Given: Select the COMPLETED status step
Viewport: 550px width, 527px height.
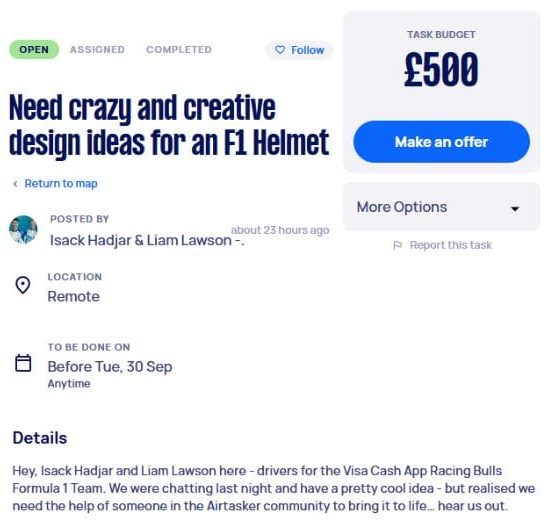Looking at the screenshot, I should point(179,49).
